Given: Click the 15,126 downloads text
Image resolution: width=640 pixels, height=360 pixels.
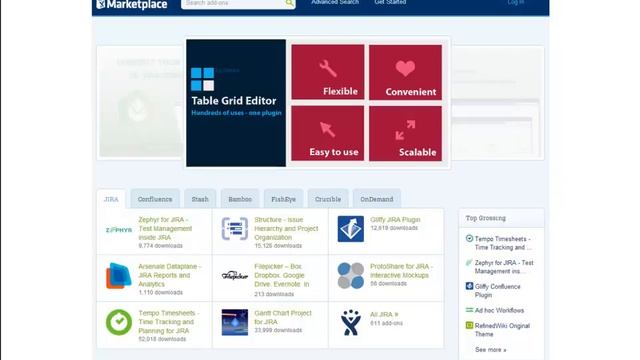Looking at the screenshot, I should coord(278,246).
